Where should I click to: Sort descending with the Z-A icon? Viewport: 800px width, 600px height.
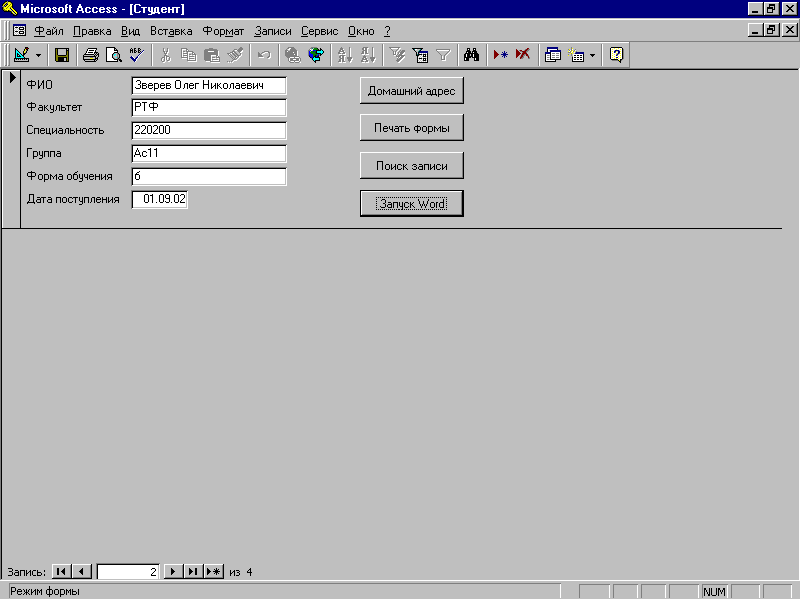pos(368,55)
